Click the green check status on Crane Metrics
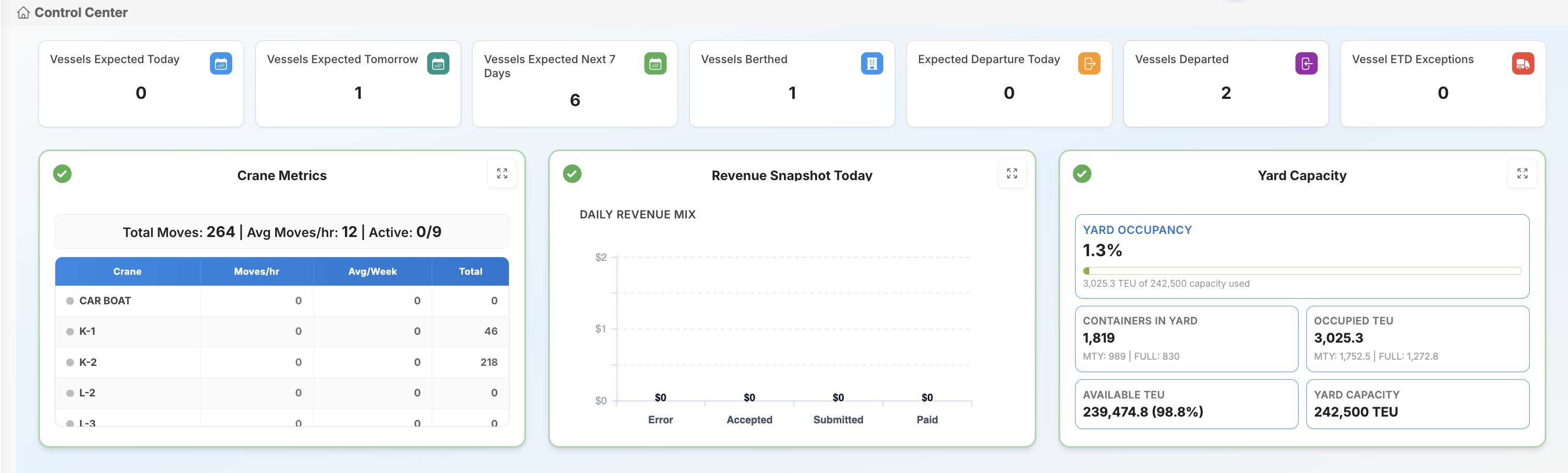 (62, 174)
